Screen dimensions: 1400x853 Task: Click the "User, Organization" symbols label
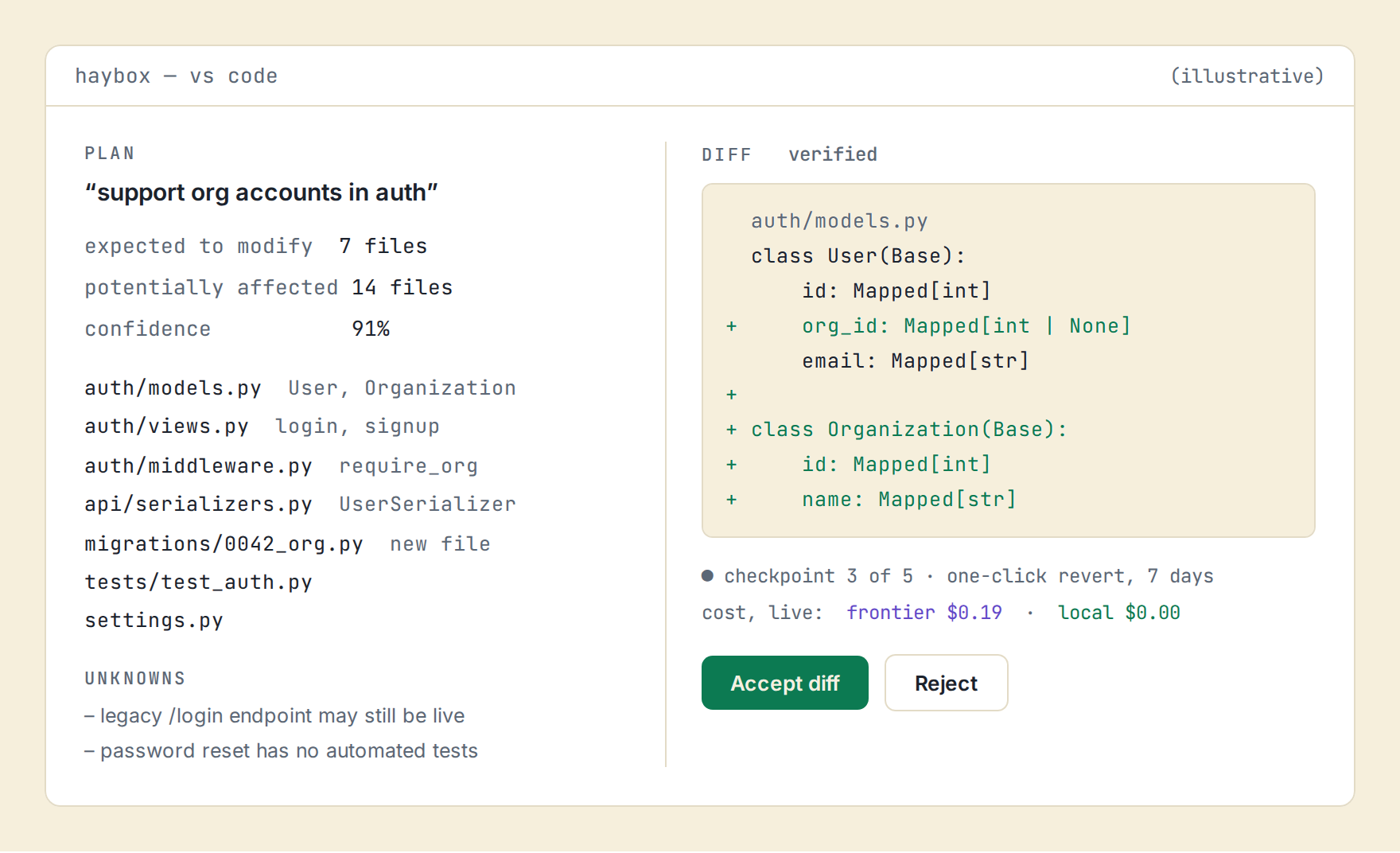[x=402, y=388]
